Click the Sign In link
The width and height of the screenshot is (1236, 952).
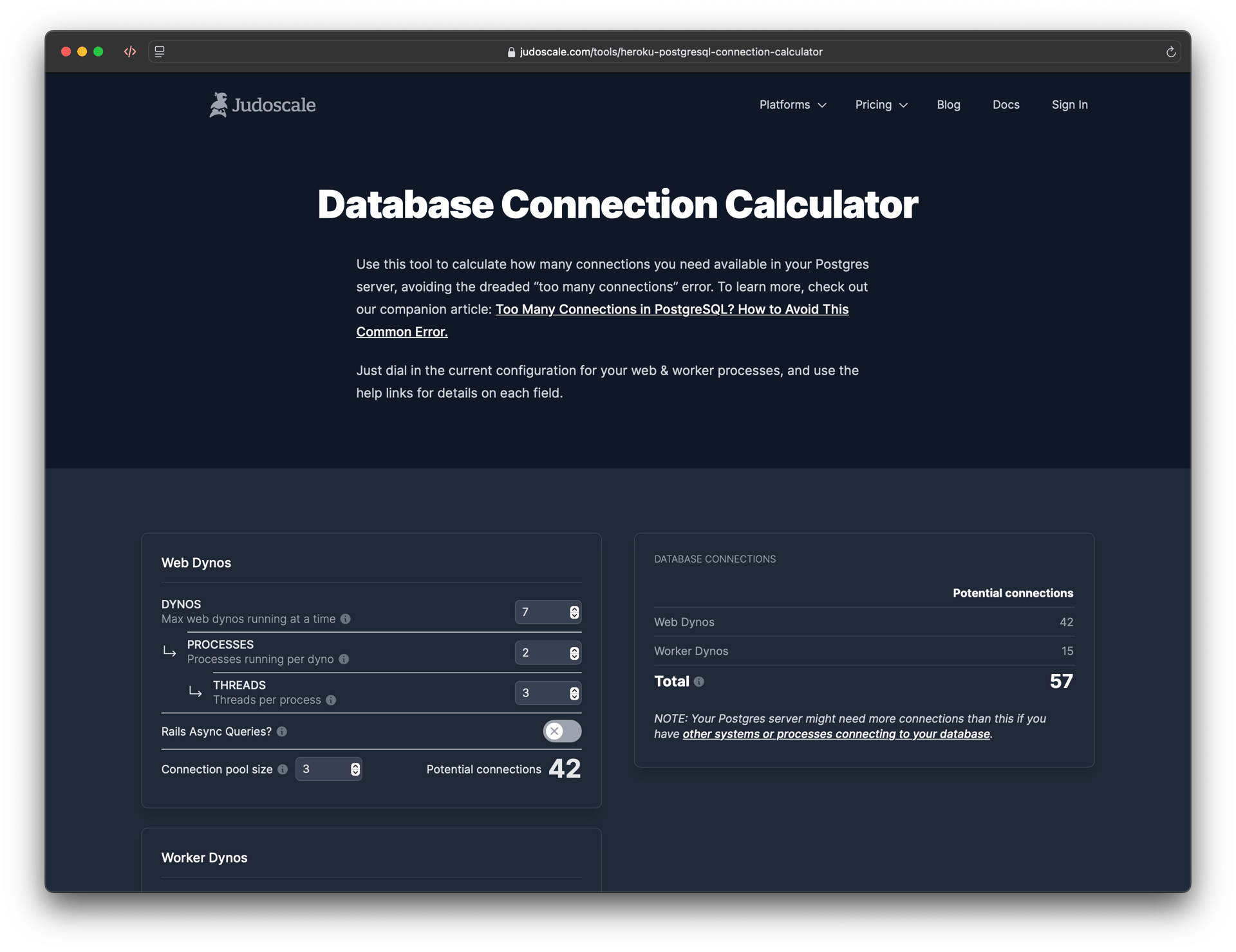pos(1069,104)
